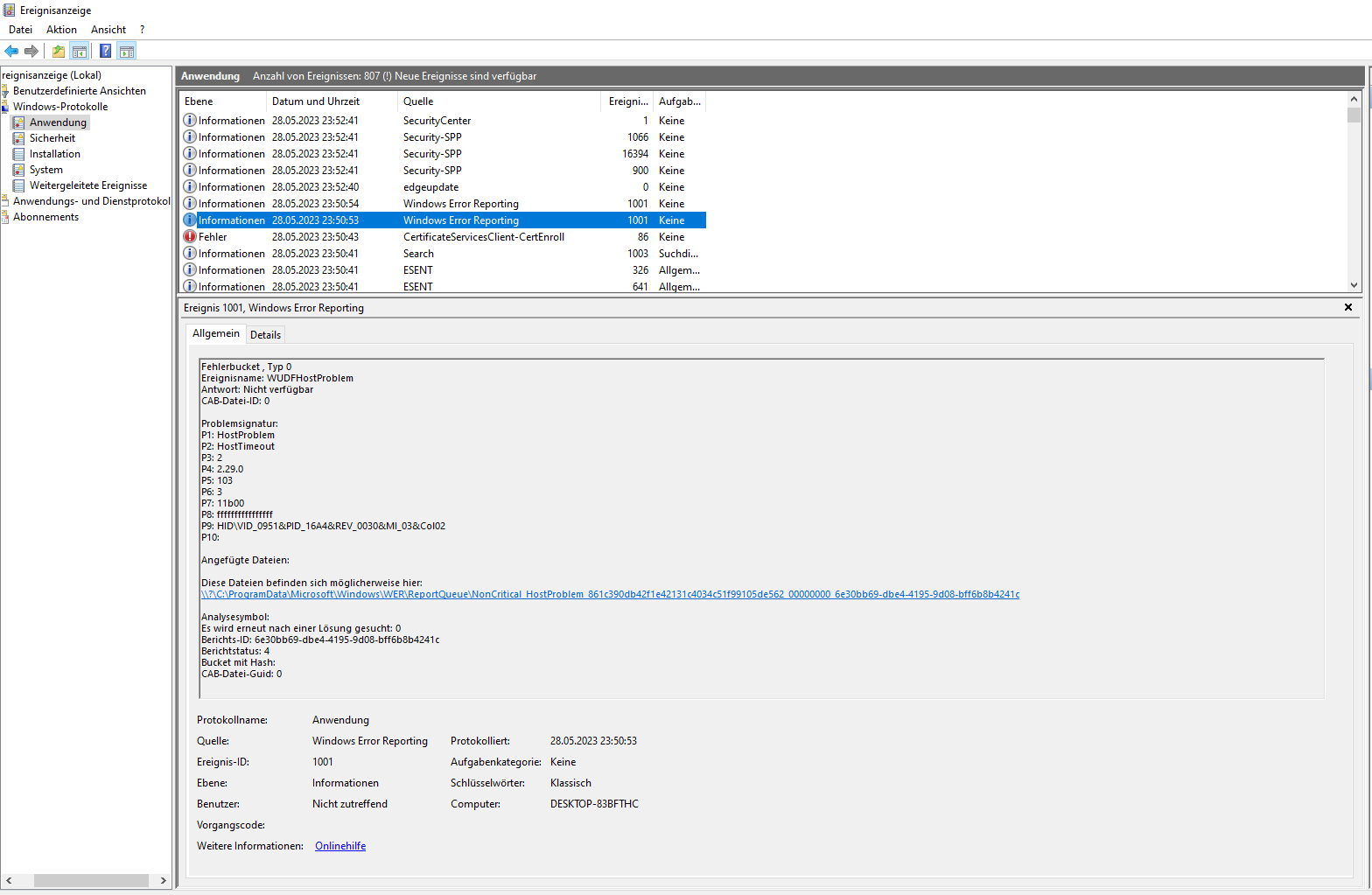Viewport: 1372px width, 895px height.
Task: Click the Forward arrow toolbar icon
Action: click(x=31, y=51)
